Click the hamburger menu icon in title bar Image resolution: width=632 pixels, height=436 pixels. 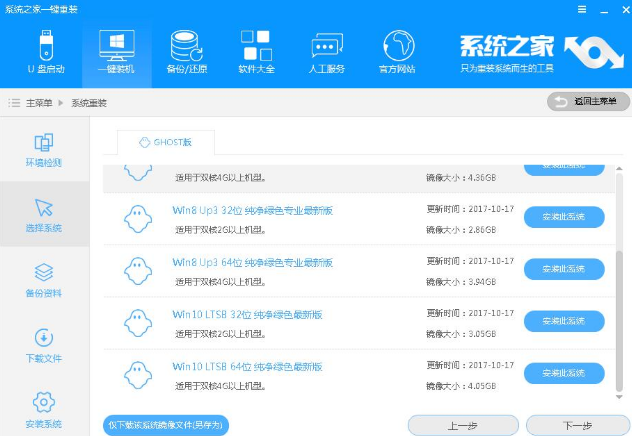click(x=582, y=9)
